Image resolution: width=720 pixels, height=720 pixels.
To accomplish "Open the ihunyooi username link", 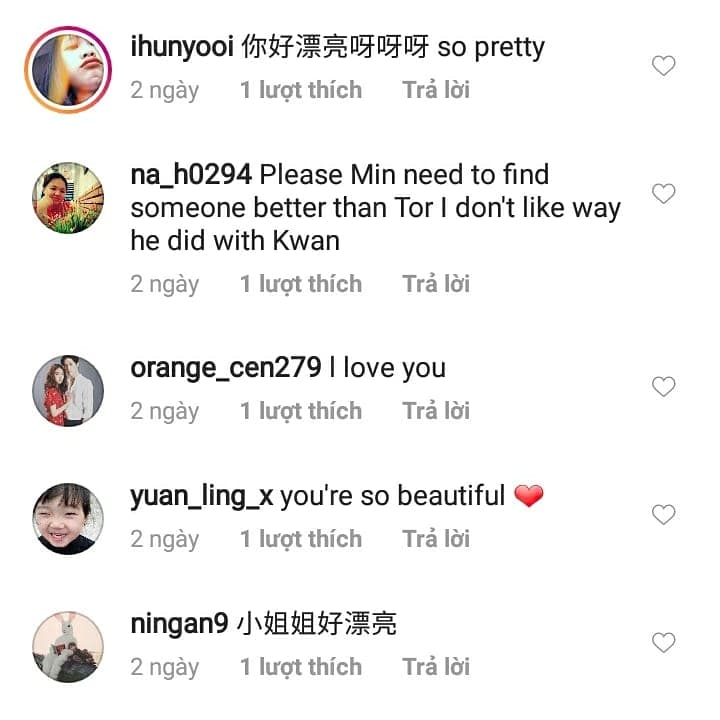I will pos(182,47).
